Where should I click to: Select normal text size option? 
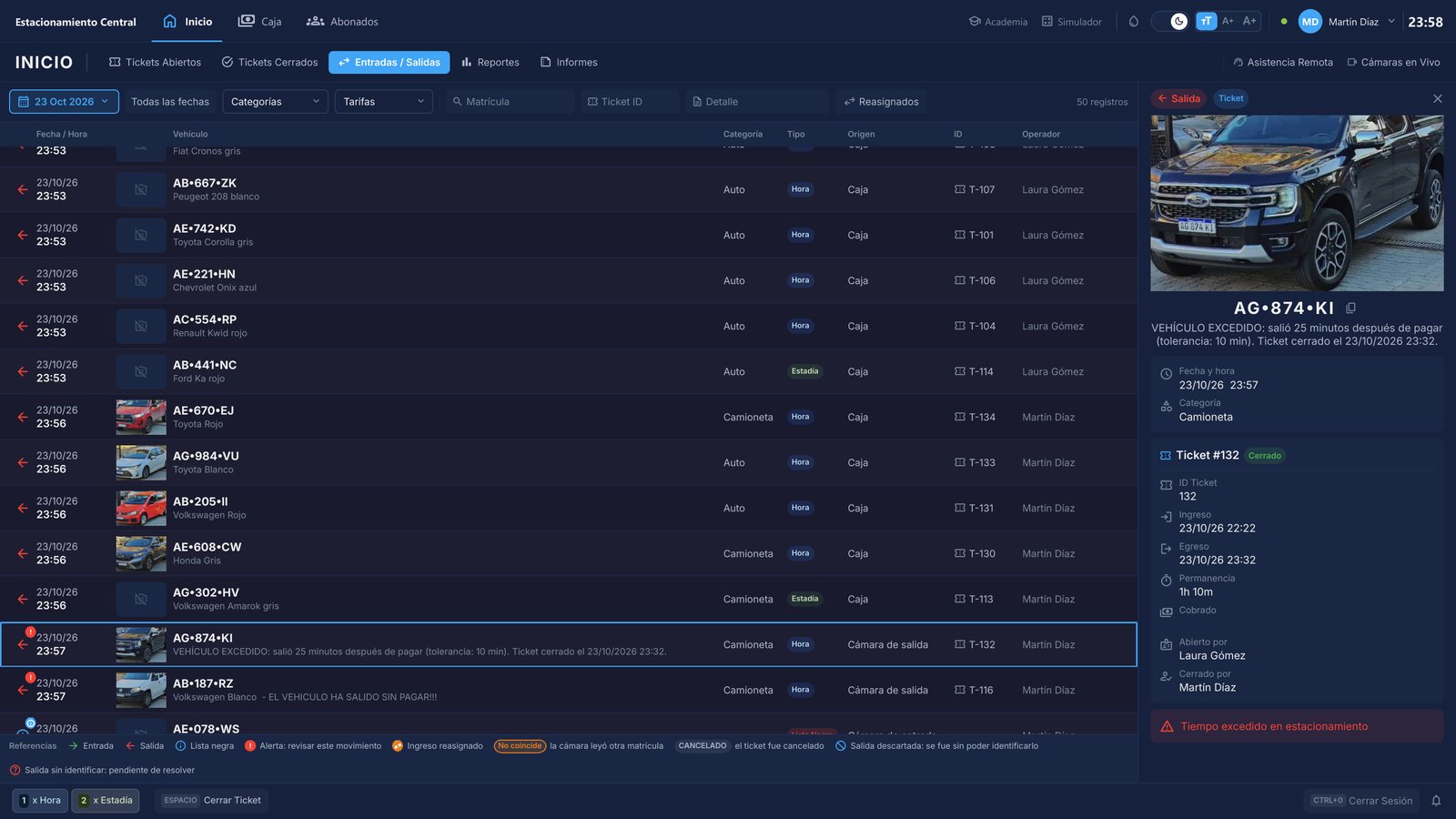coord(1207,21)
